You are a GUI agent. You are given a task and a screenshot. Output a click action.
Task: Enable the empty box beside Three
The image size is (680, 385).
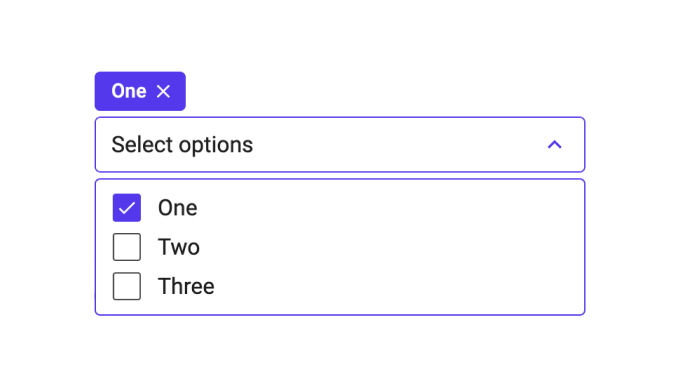click(127, 286)
